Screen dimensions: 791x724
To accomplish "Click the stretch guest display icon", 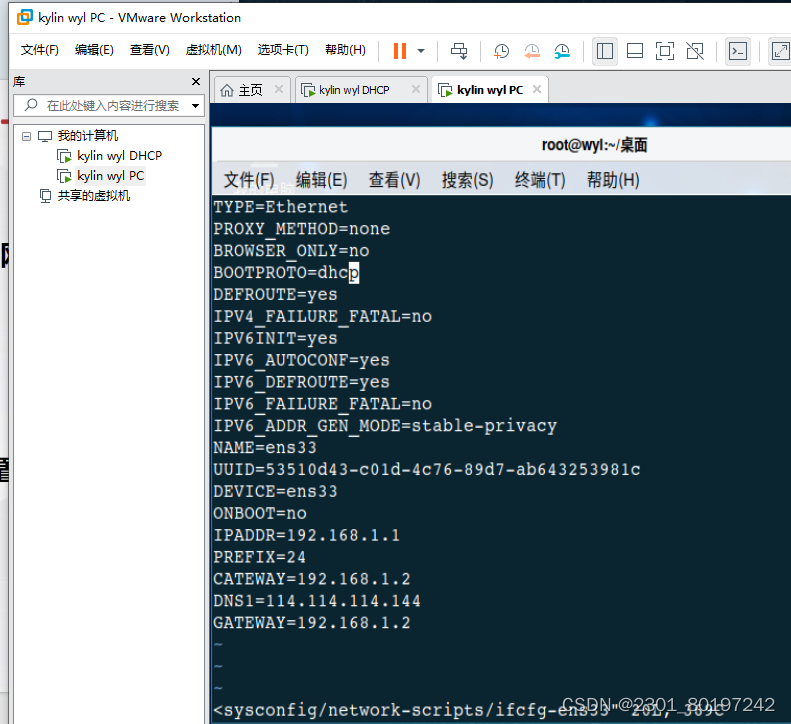I will (779, 51).
